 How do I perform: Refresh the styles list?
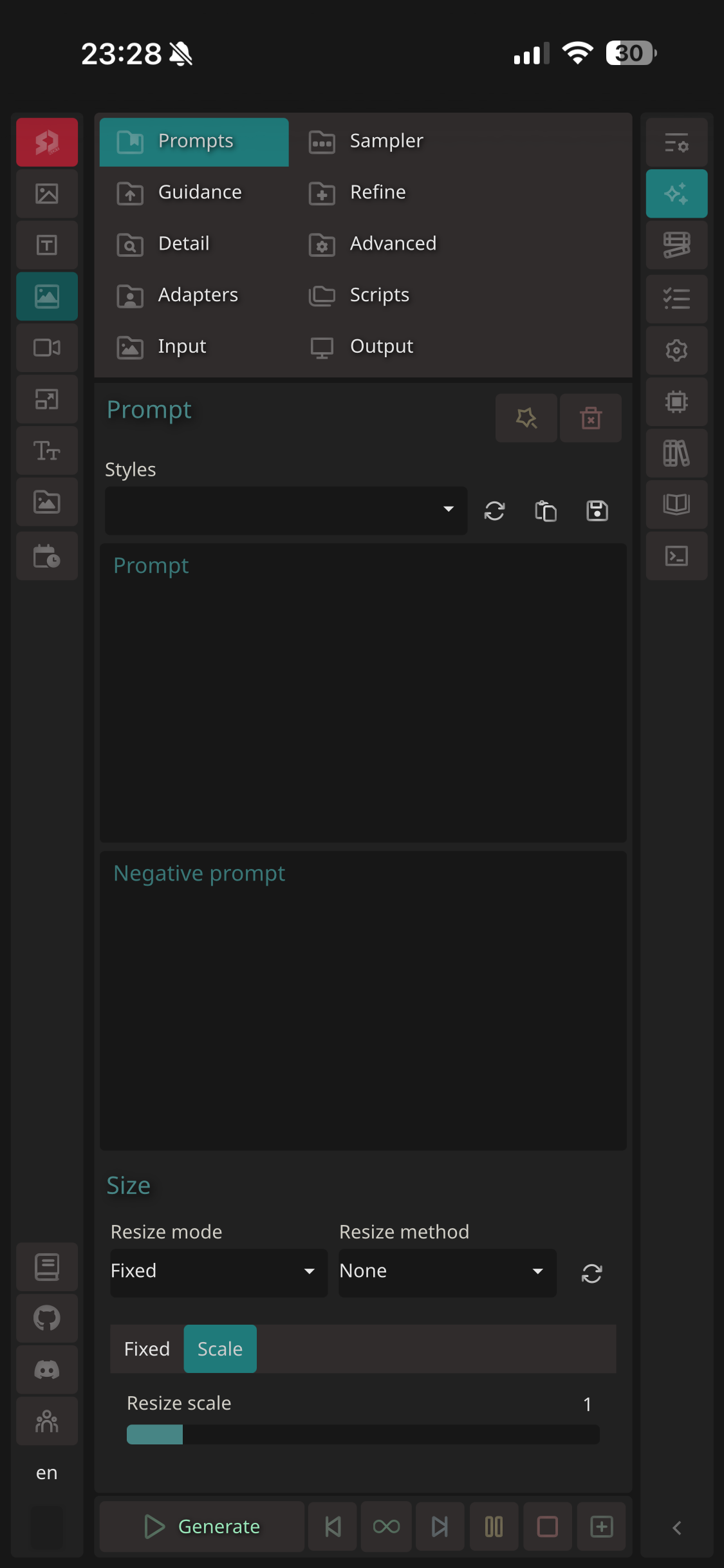[494, 511]
